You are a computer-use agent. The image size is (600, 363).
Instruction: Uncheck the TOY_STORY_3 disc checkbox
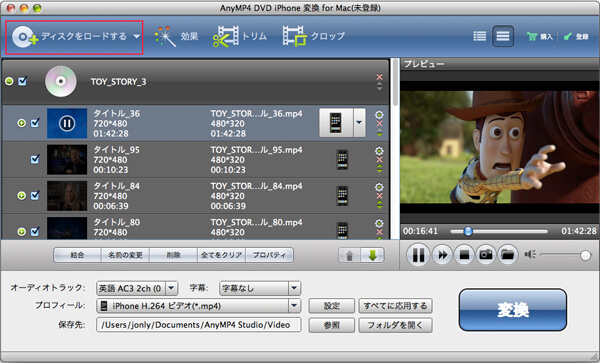(23, 81)
